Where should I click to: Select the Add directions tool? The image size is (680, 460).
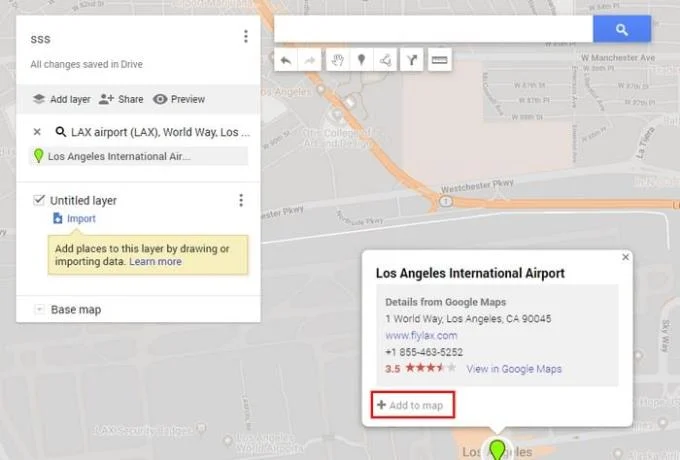pos(411,60)
